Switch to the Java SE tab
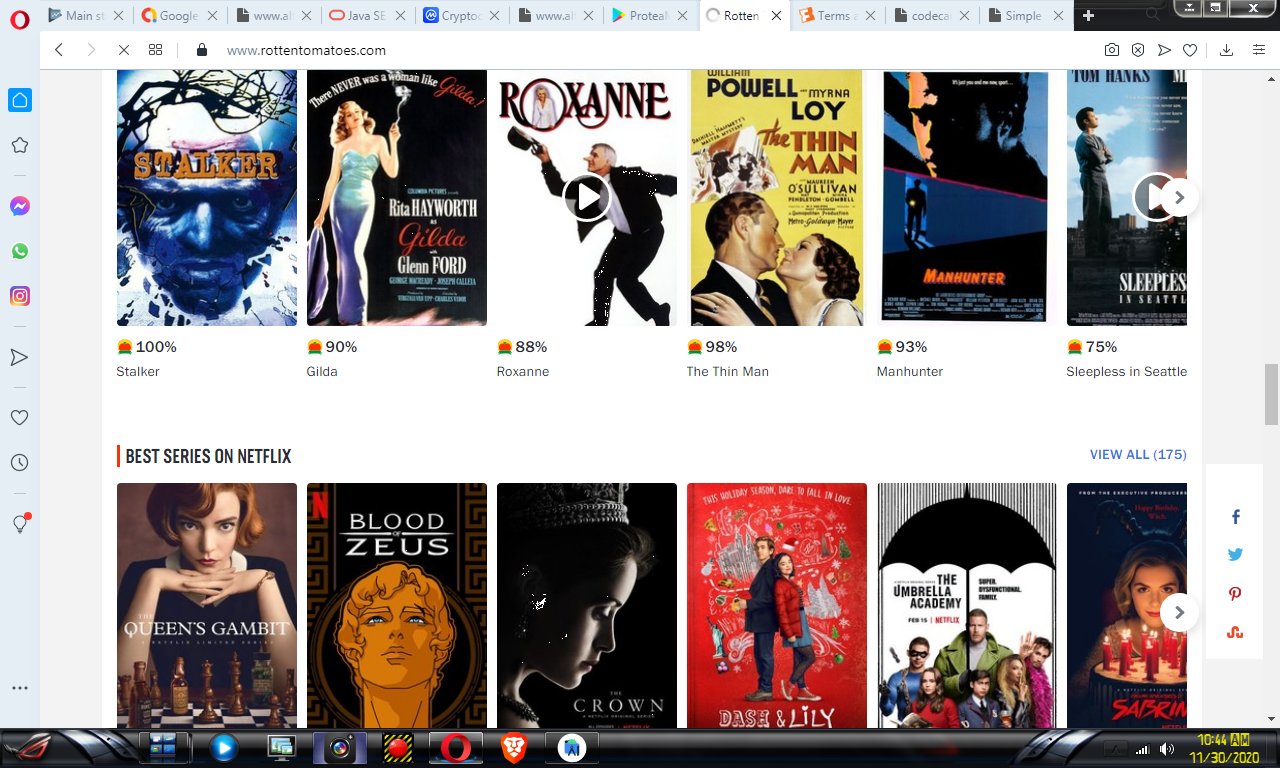This screenshot has width=1280, height=768. pyautogui.click(x=368, y=16)
